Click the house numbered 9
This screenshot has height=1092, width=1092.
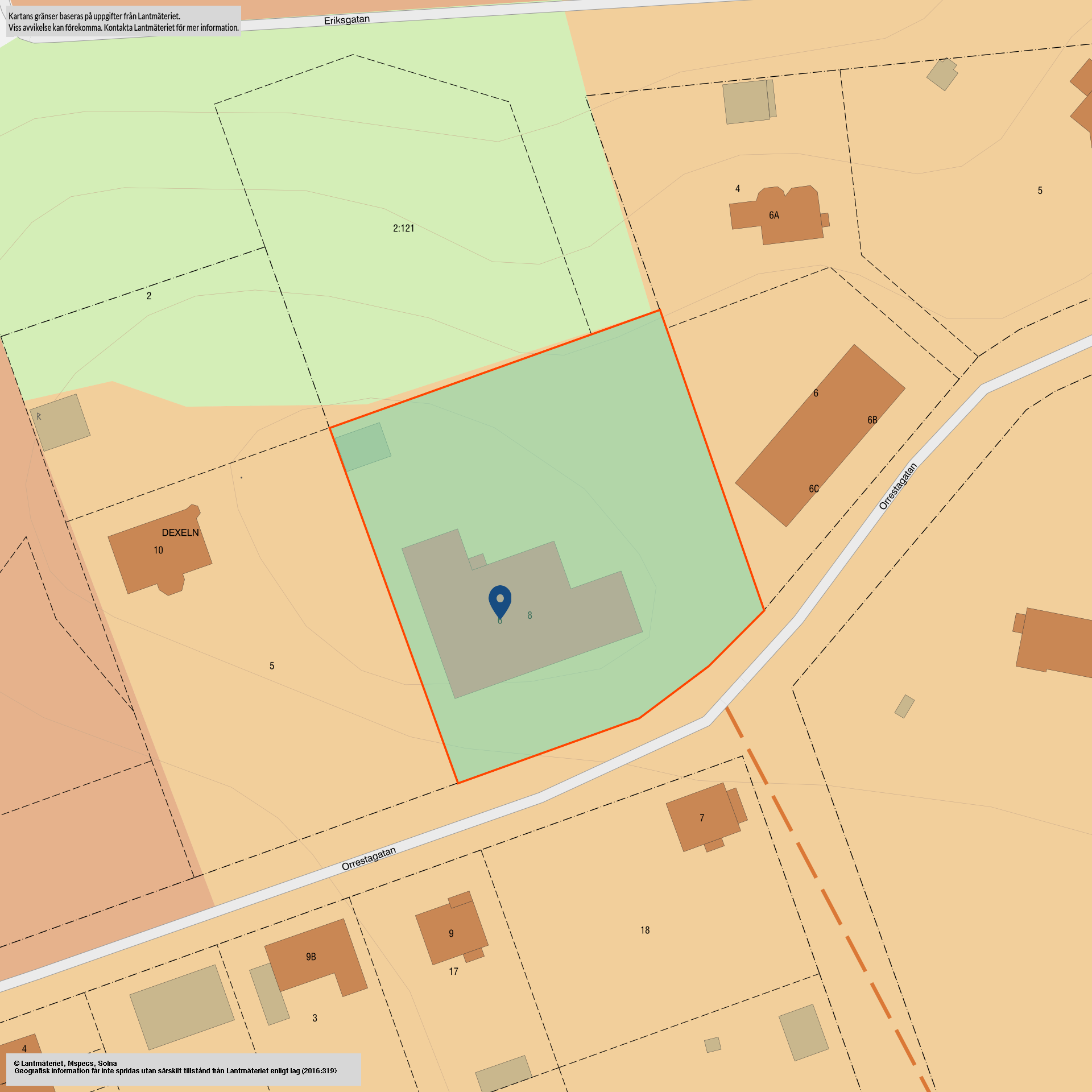pos(451,933)
